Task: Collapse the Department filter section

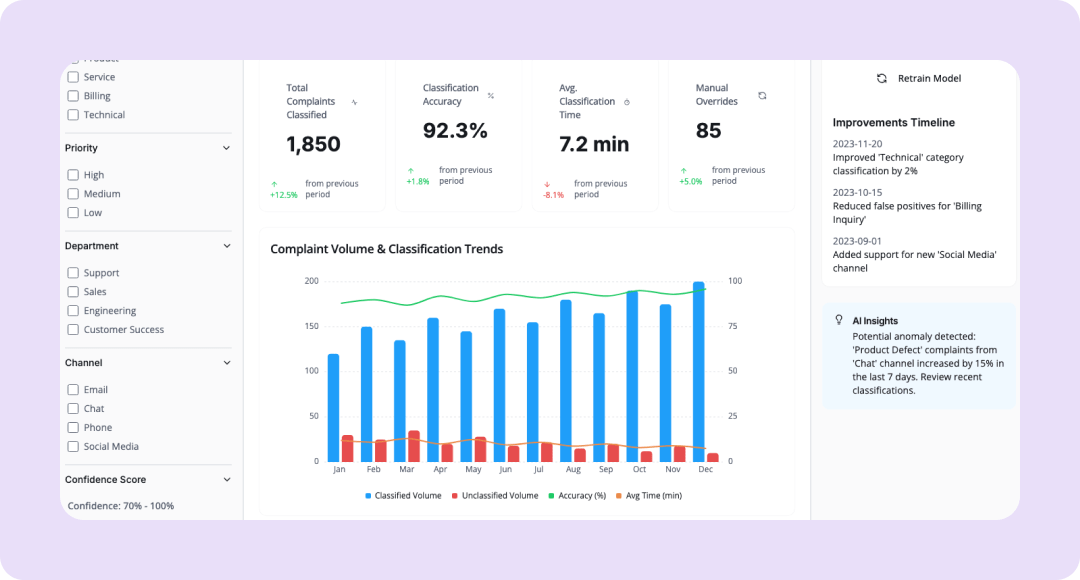Action: 226,246
